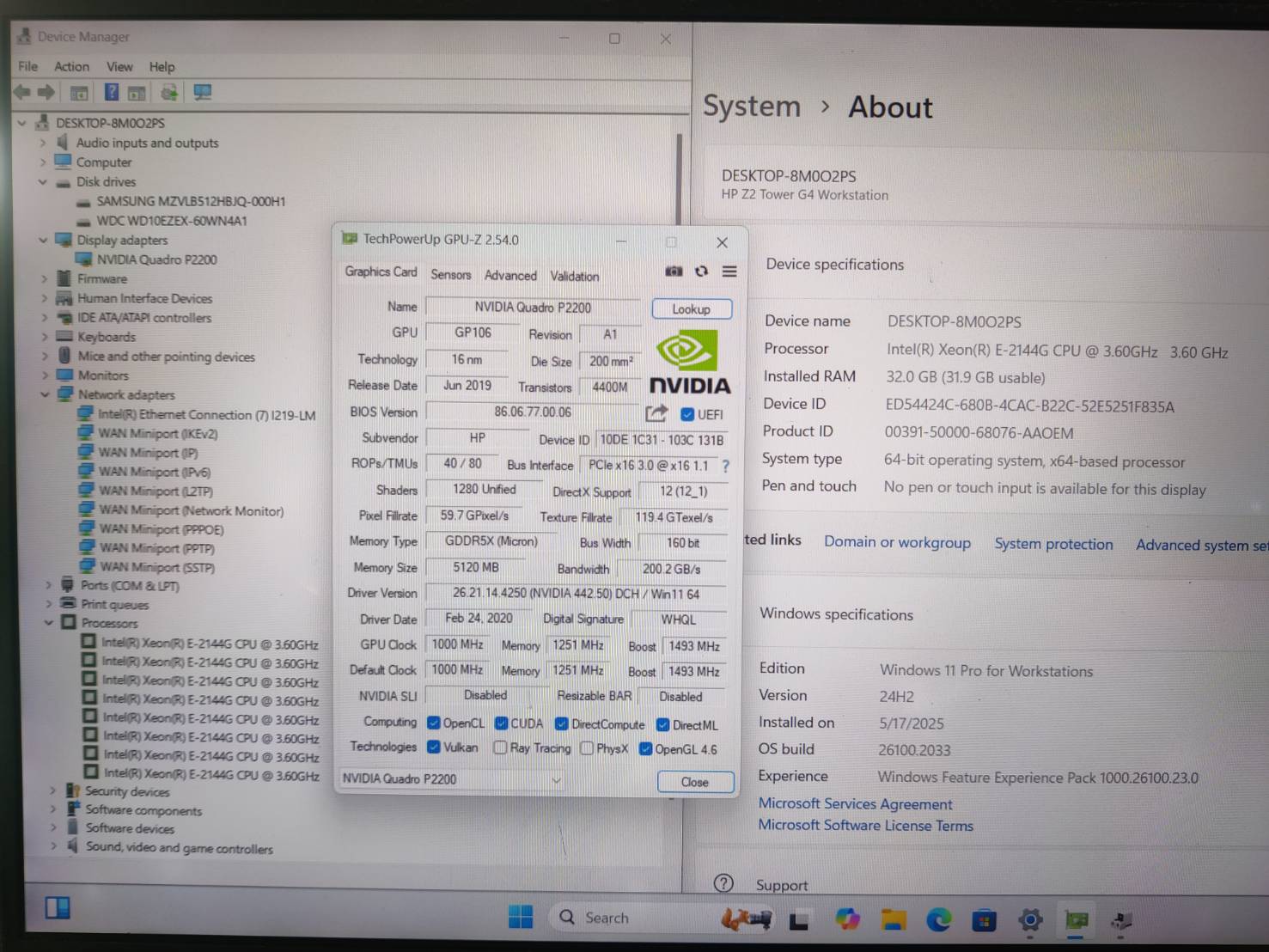Click the Update driver toolbar icon with green arrow
The image size is (1269, 952).
coord(169,92)
